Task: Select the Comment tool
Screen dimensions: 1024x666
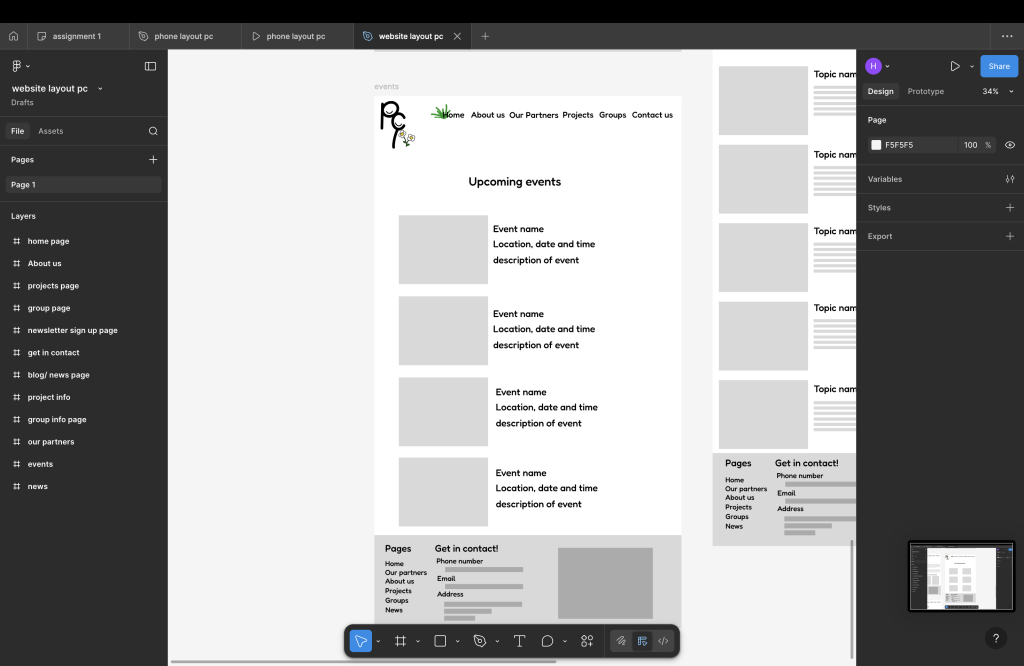Action: pyautogui.click(x=548, y=641)
